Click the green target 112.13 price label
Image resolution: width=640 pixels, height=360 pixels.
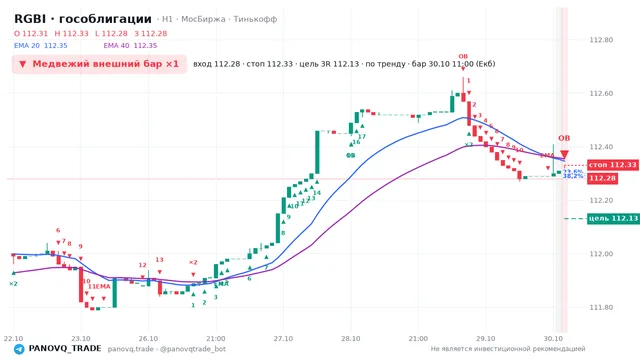tap(613, 218)
